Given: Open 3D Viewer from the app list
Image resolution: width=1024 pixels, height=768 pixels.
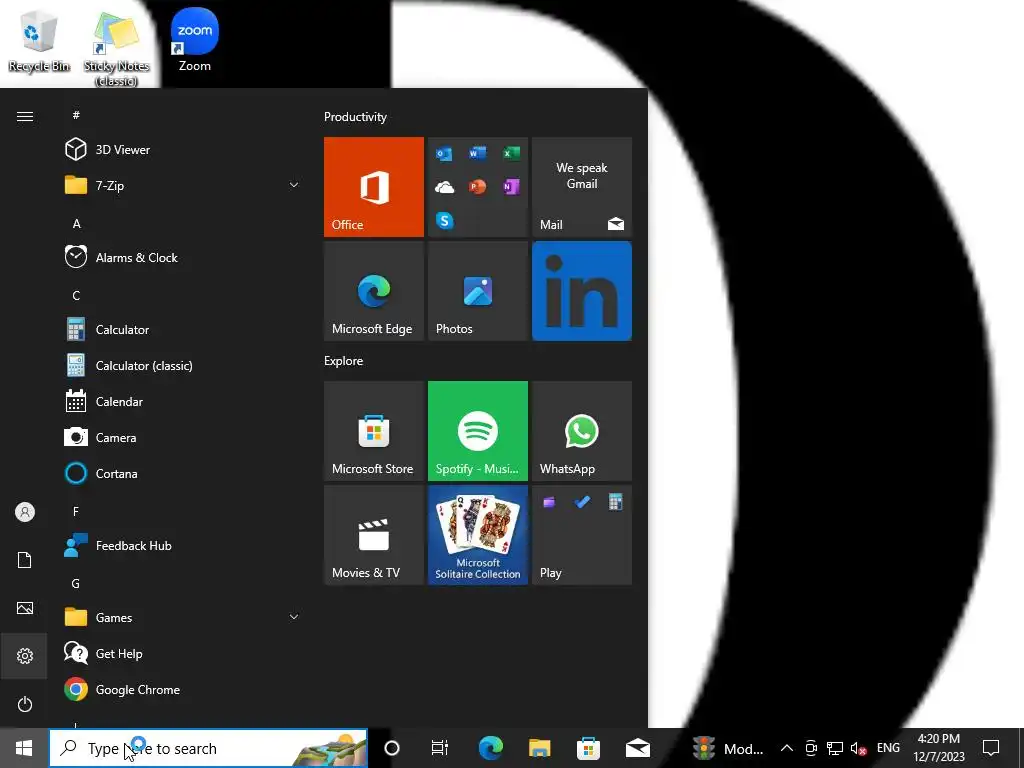Looking at the screenshot, I should (x=182, y=150).
